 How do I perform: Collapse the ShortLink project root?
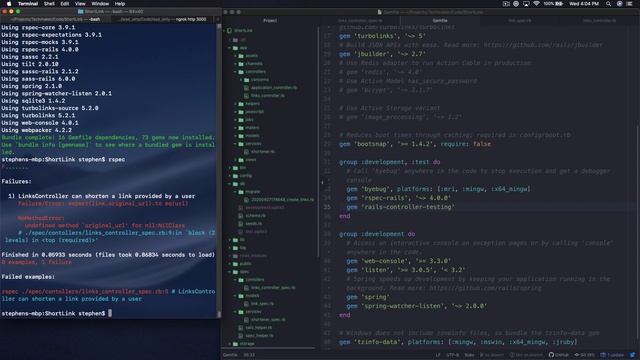[224, 31]
